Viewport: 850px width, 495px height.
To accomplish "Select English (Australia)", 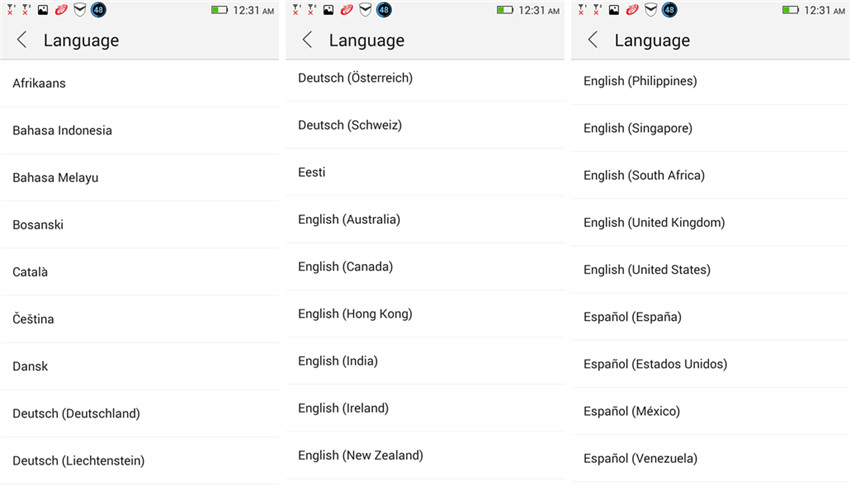I will pyautogui.click(x=349, y=219).
